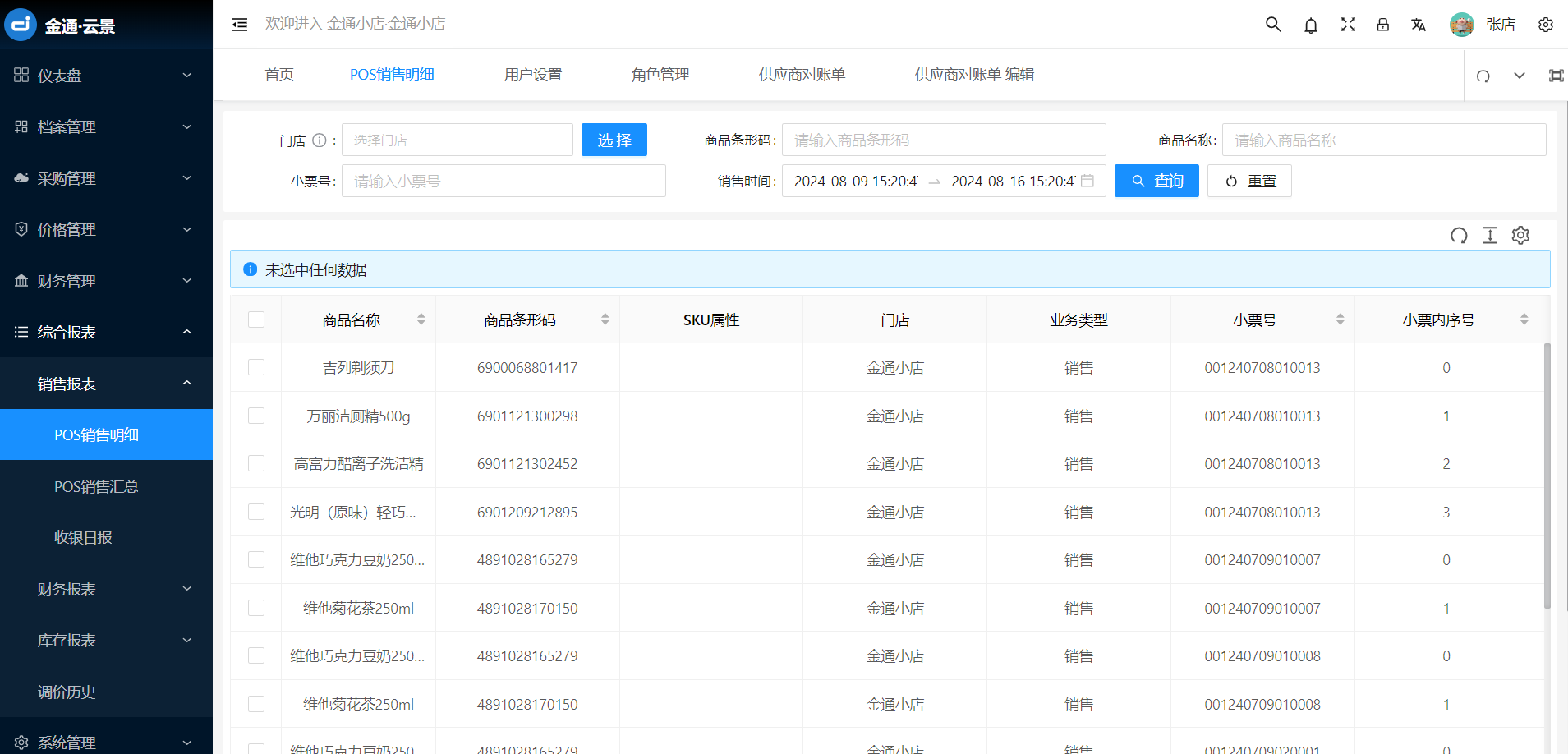Click the store field info icon
Viewport: 1568px width, 754px height.
tap(320, 140)
